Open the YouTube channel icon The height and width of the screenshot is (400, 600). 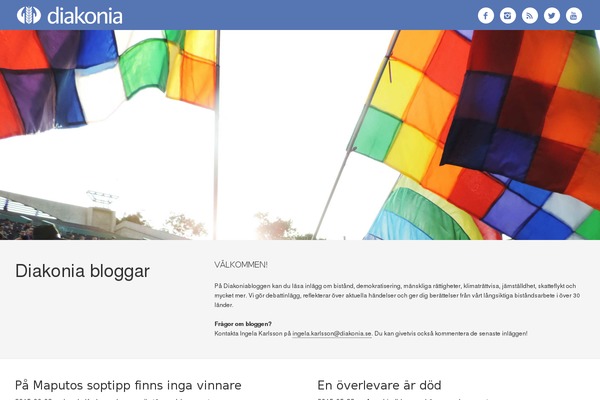click(574, 16)
